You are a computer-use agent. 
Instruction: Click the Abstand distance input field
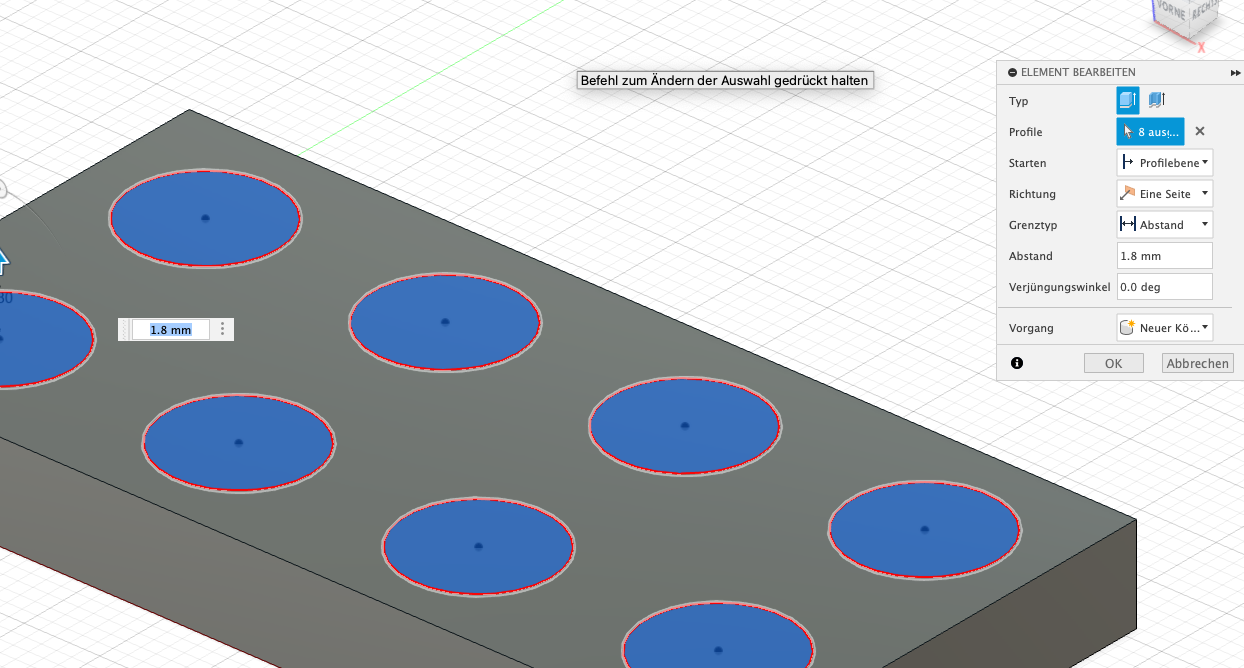1164,256
